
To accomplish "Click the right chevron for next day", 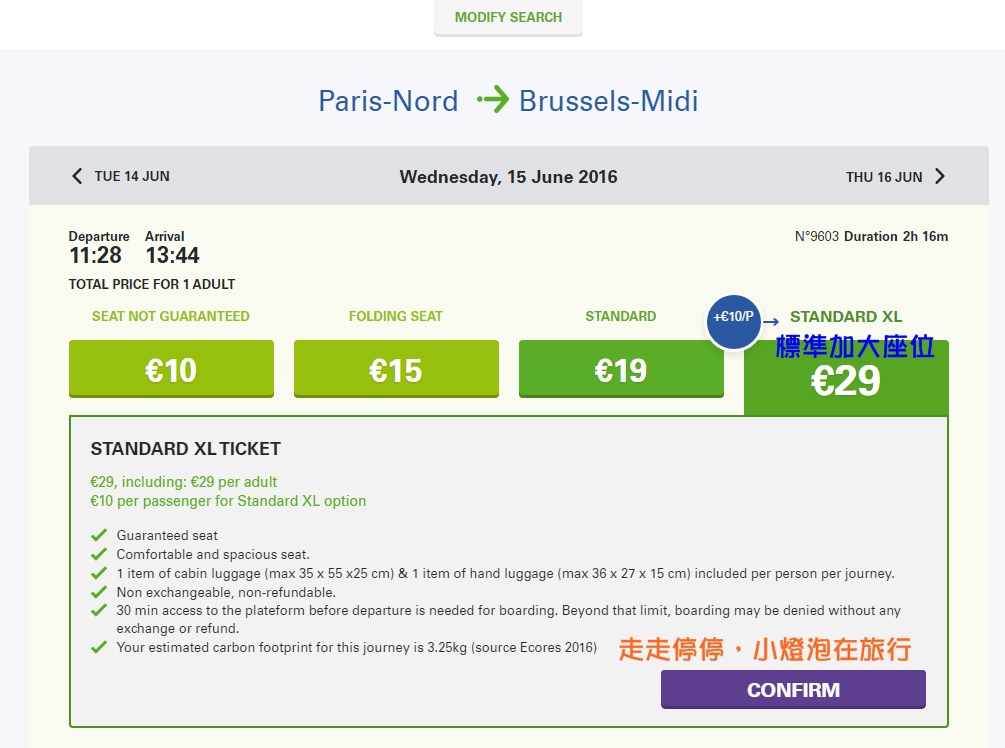I will click(940, 176).
